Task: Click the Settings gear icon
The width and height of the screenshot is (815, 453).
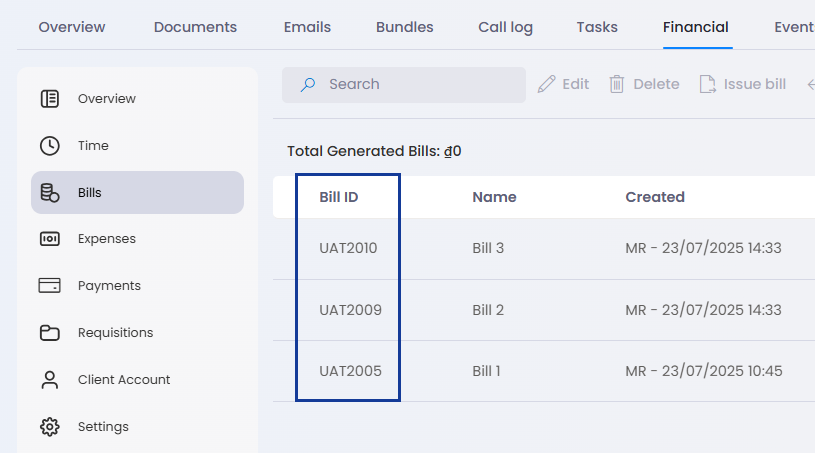Action: point(50,427)
